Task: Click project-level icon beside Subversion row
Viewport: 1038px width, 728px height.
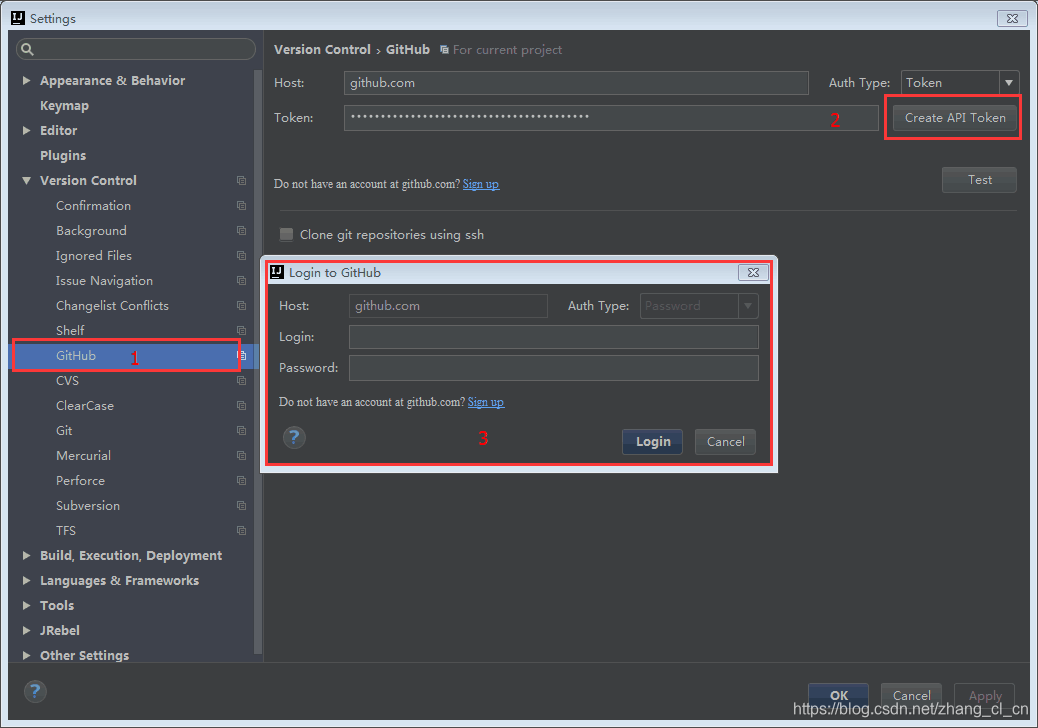Action: click(x=242, y=506)
